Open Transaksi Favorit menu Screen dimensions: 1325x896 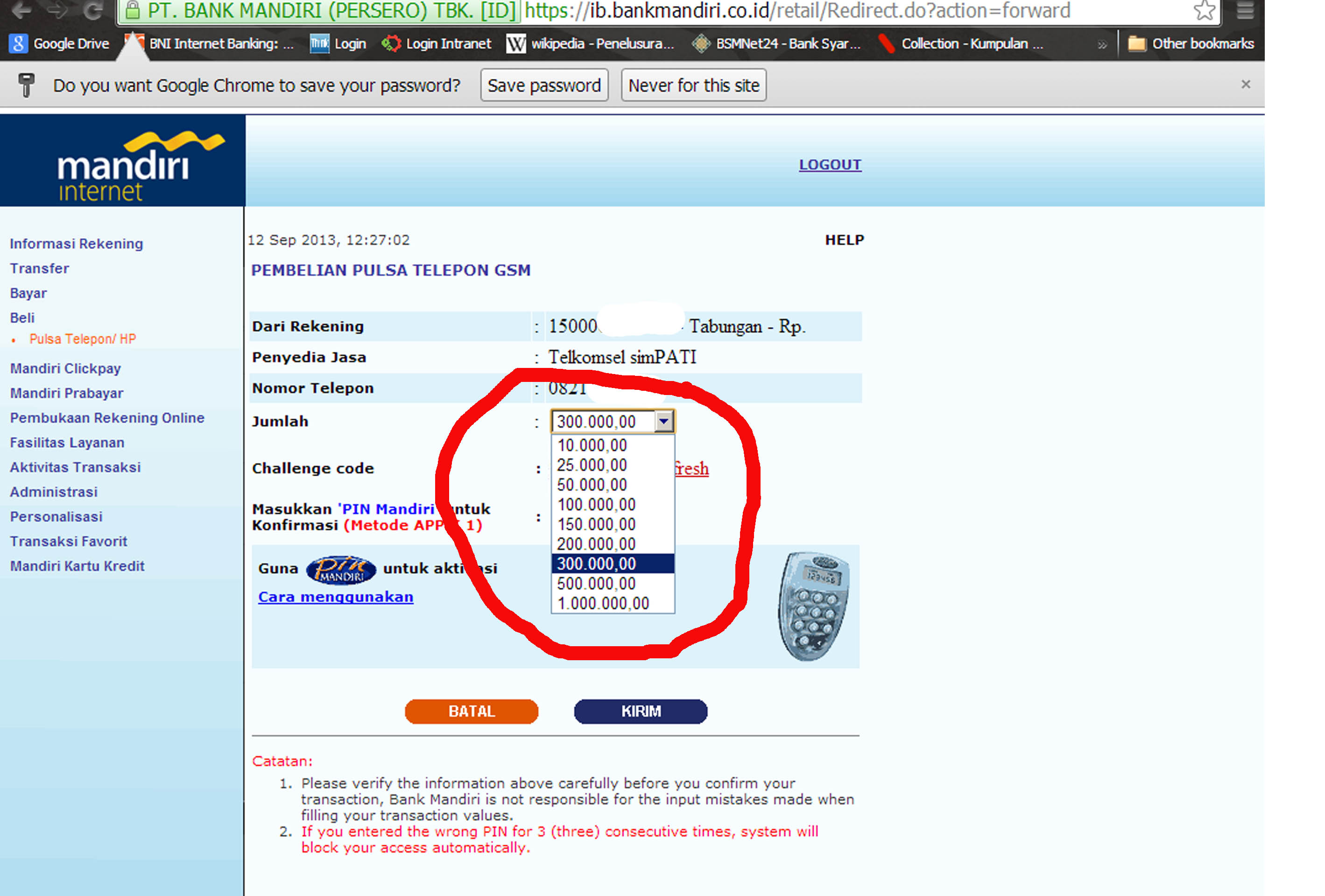point(69,541)
